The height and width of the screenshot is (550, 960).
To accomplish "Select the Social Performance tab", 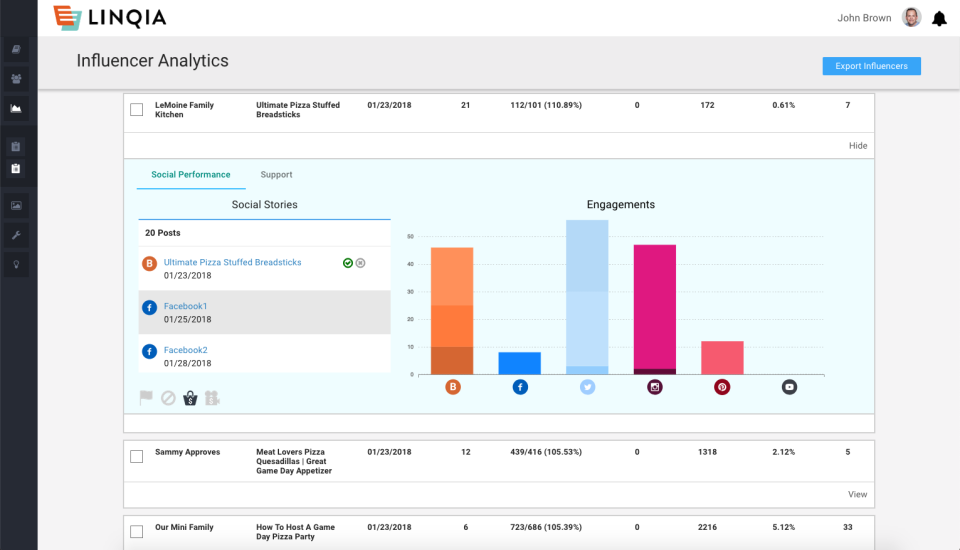I will [x=191, y=175].
